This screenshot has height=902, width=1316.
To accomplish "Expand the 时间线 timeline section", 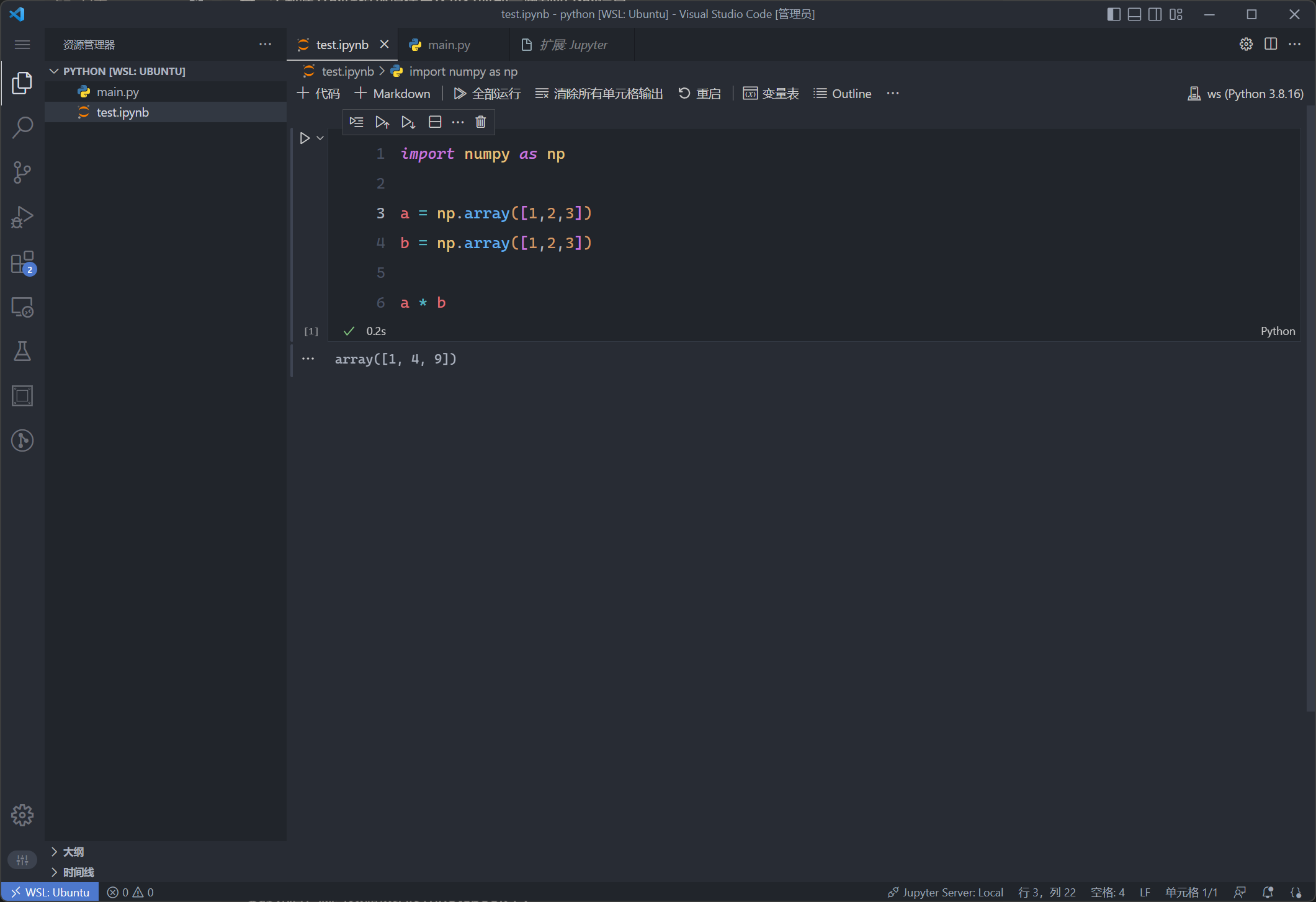I will coord(78,872).
